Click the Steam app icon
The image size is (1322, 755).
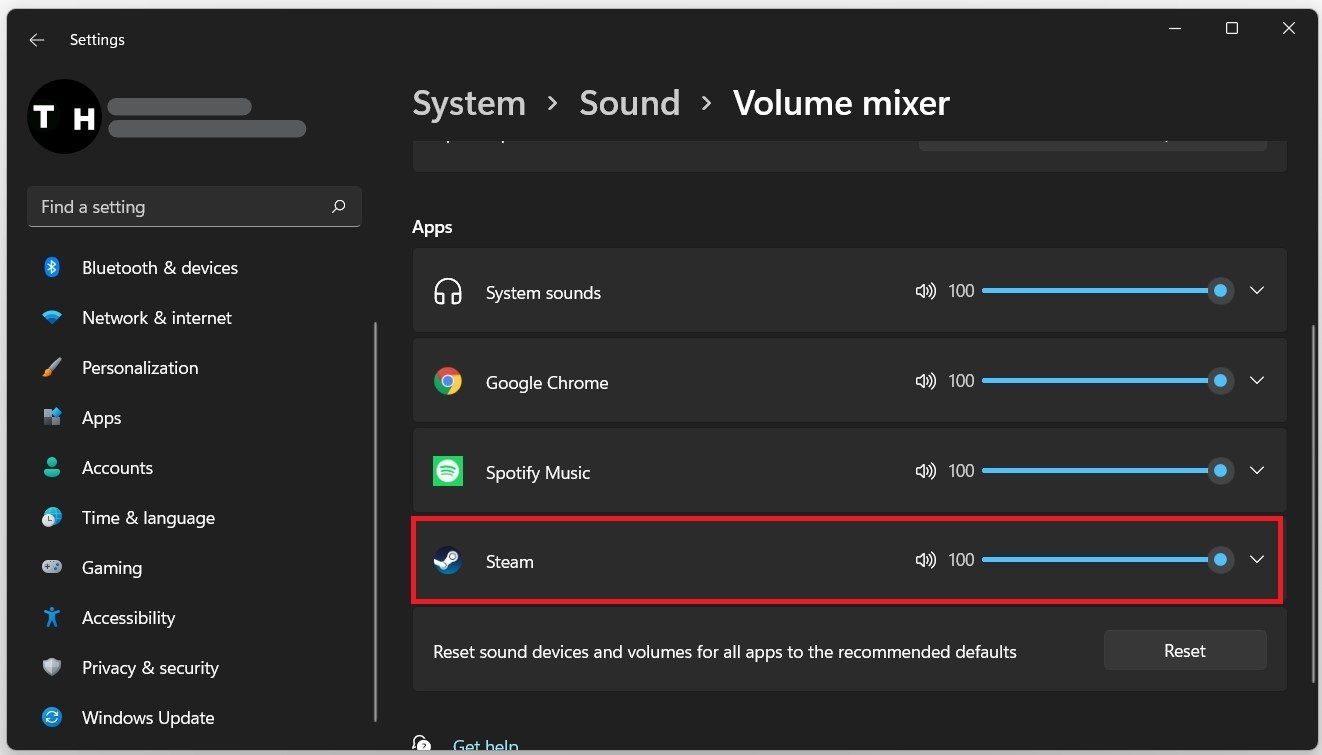tap(447, 561)
